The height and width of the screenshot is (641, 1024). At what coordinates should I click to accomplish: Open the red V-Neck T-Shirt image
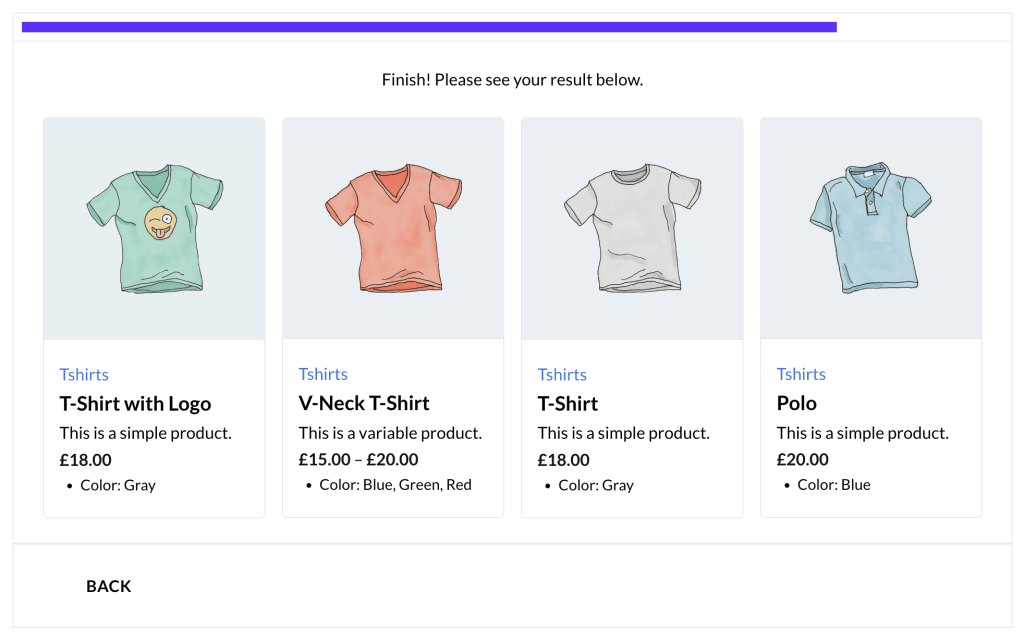(x=392, y=229)
